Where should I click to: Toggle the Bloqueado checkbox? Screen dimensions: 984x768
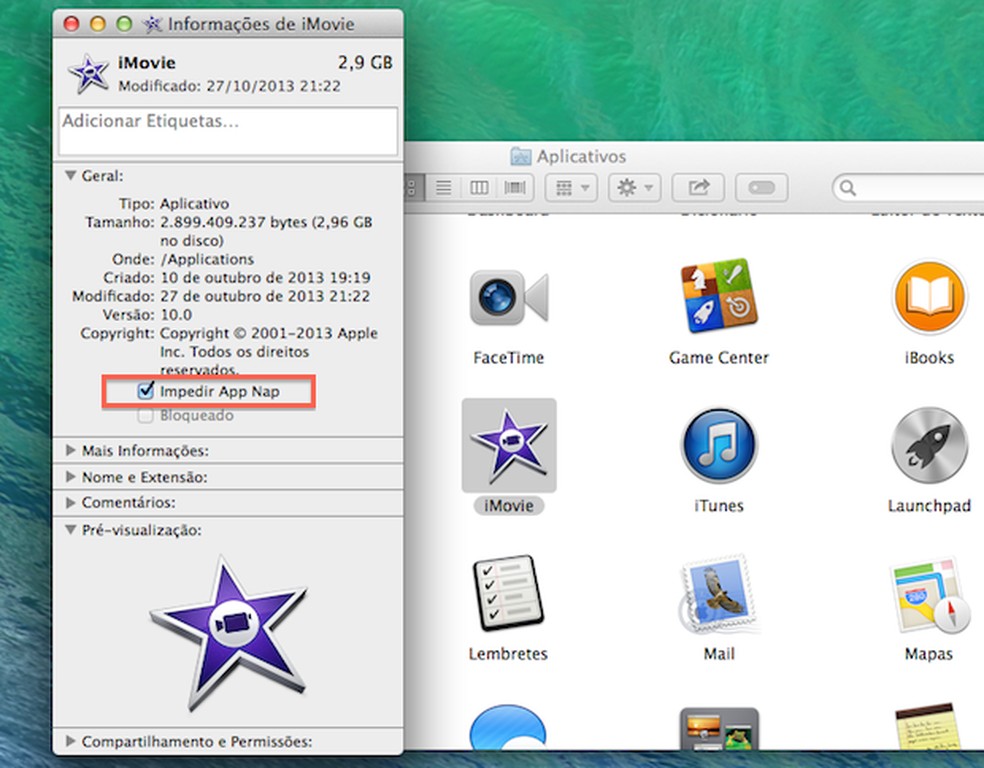tap(145, 415)
